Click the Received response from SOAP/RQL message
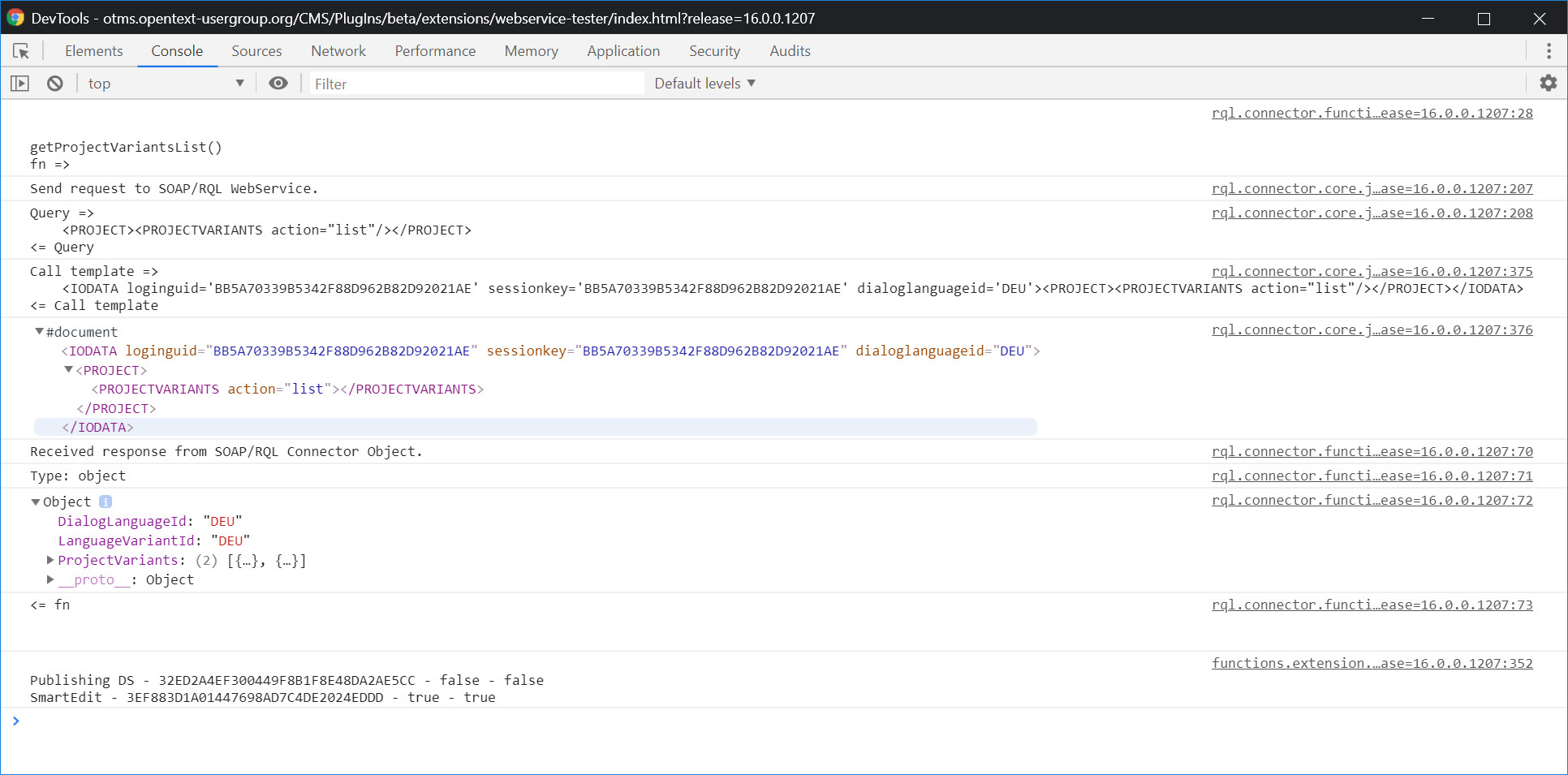The height and width of the screenshot is (775, 1568). 226,451
